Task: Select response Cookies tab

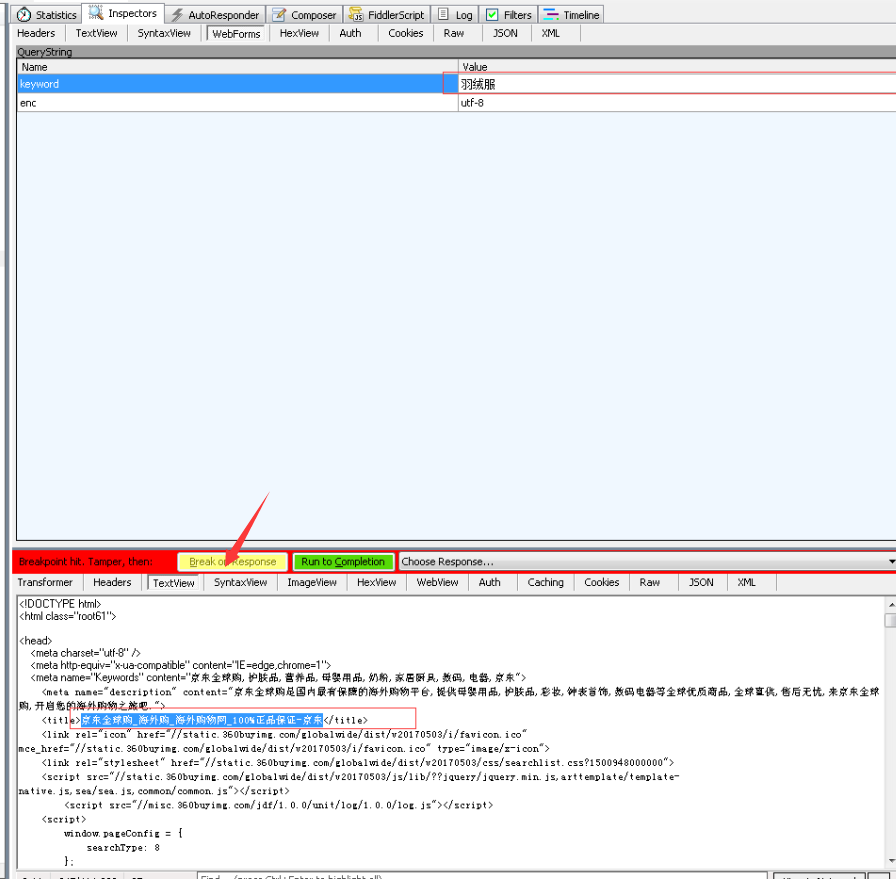Action: (x=601, y=582)
